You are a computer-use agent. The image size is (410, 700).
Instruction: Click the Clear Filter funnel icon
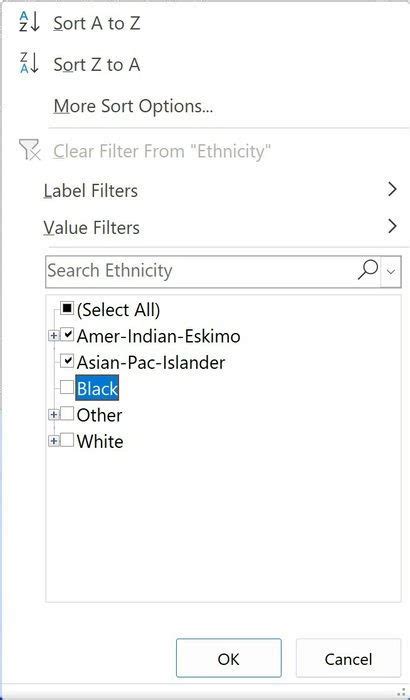tap(30, 150)
